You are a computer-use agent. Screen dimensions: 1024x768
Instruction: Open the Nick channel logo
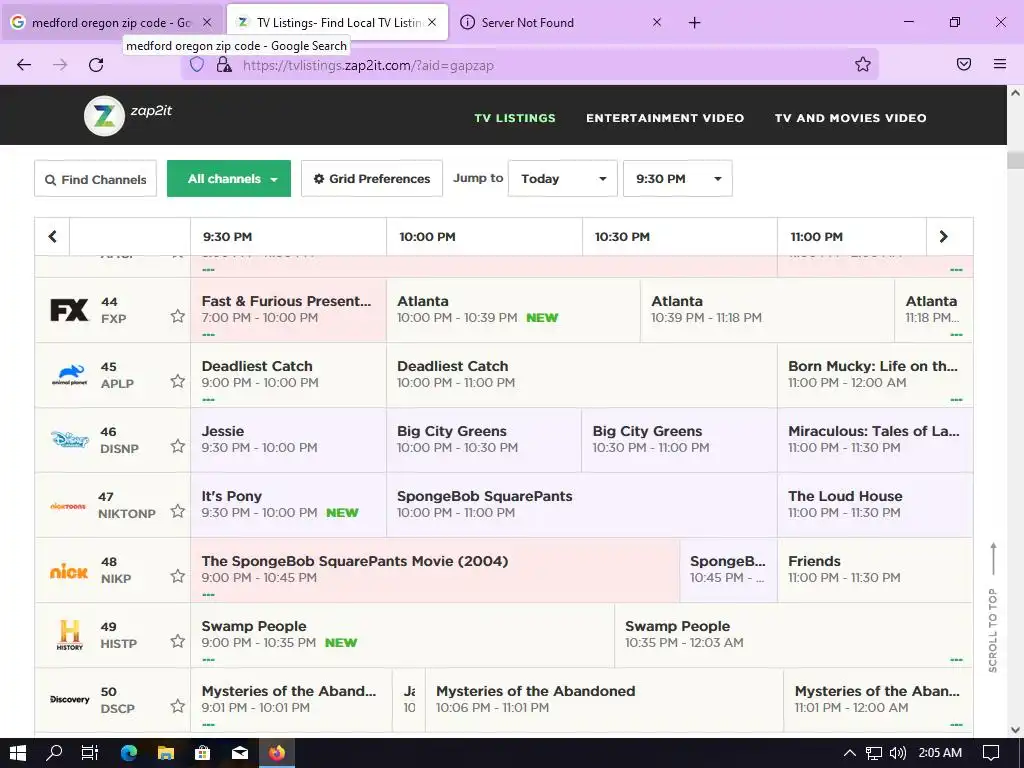[x=69, y=571]
